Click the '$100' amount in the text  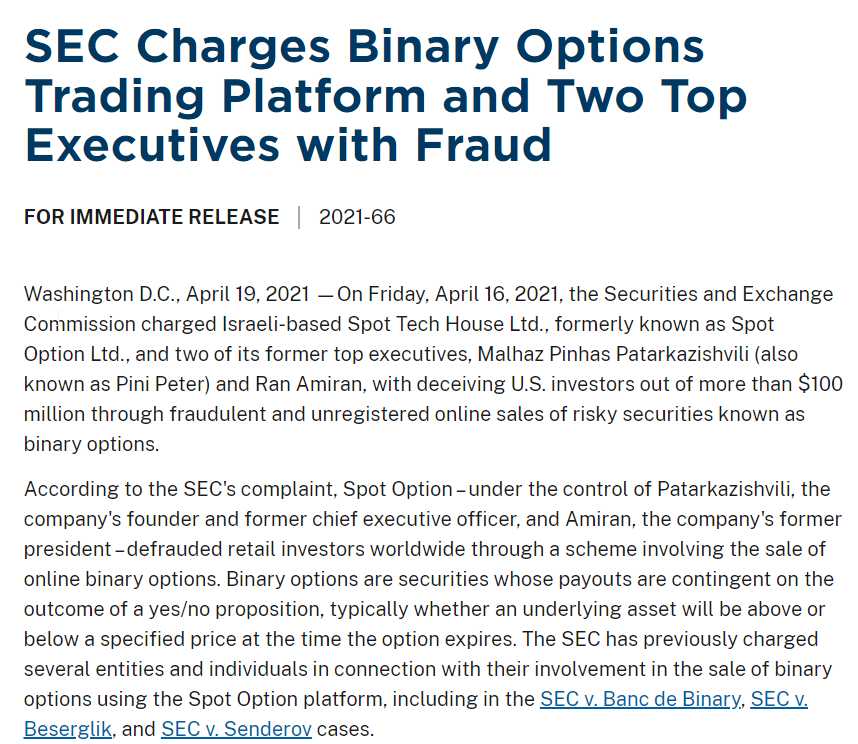point(820,384)
